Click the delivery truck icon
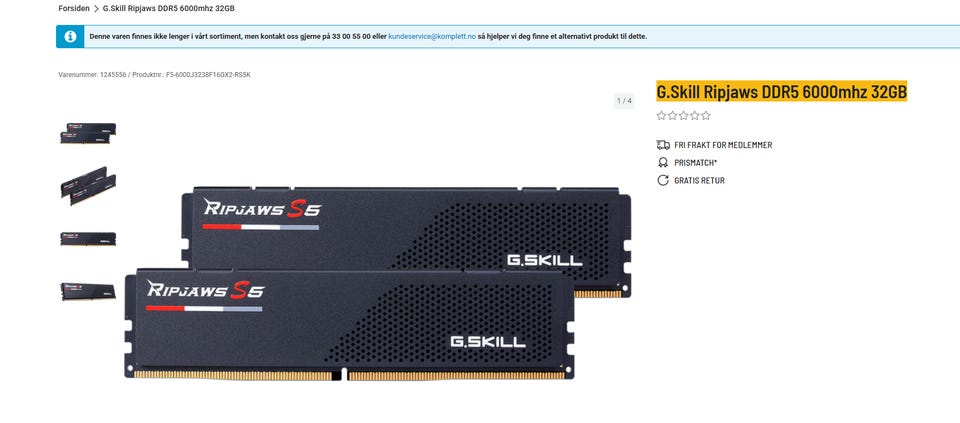960x423 pixels. (x=663, y=145)
